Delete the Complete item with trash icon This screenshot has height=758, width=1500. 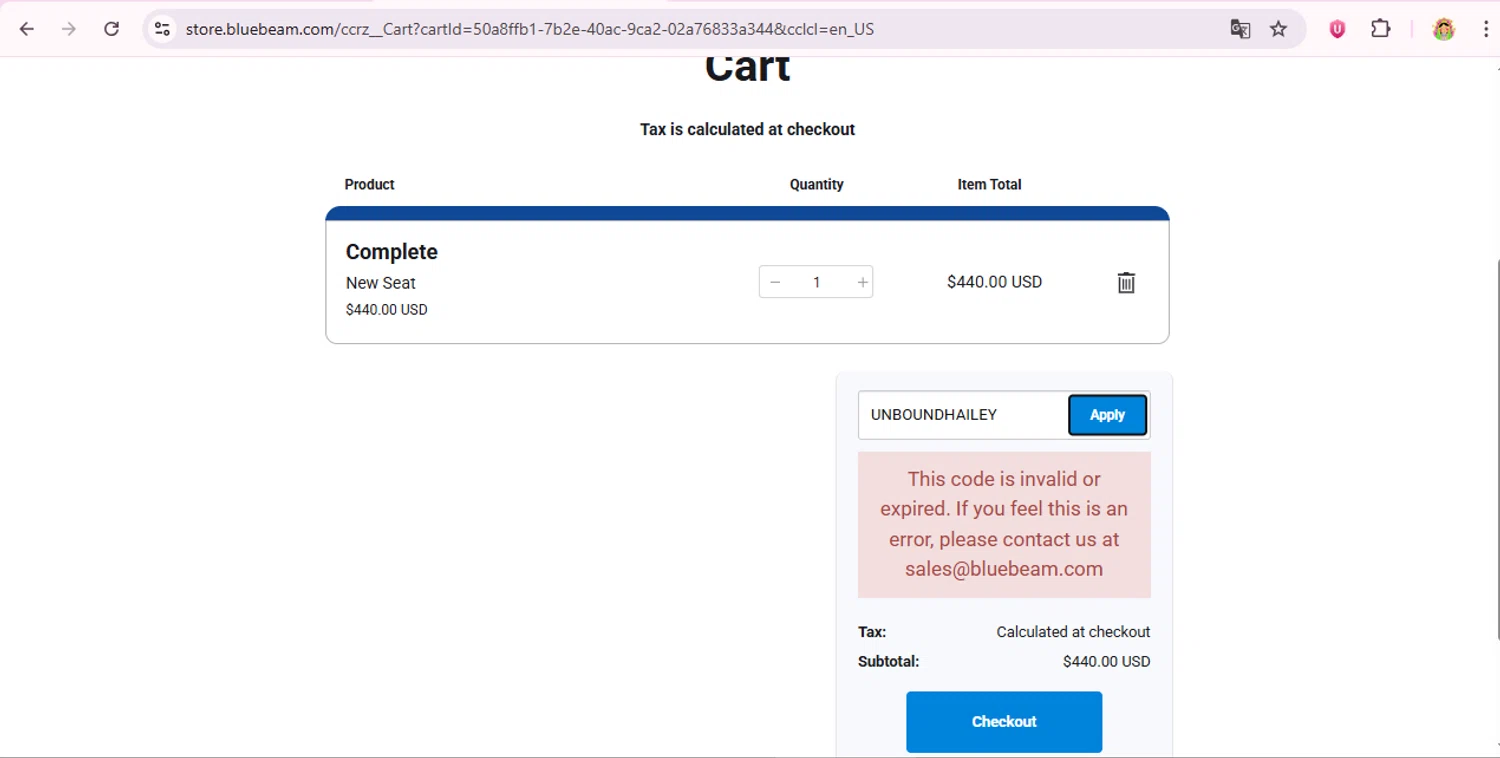1126,282
